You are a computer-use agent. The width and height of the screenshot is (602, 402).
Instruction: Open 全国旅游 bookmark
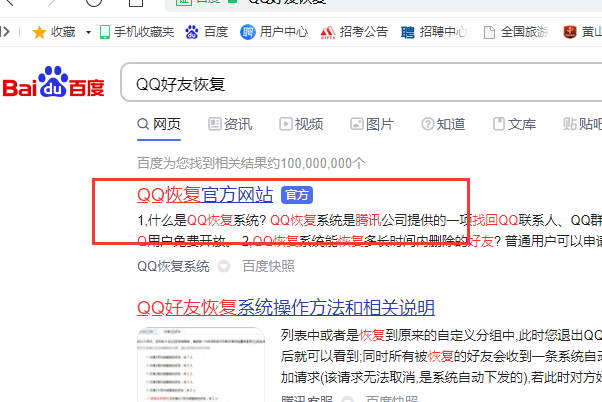515,32
